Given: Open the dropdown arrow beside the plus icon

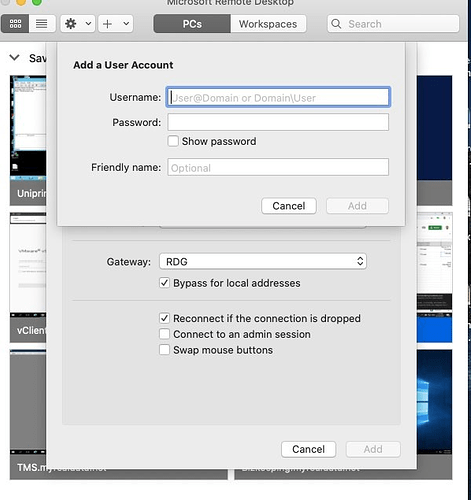Looking at the screenshot, I should [126, 24].
